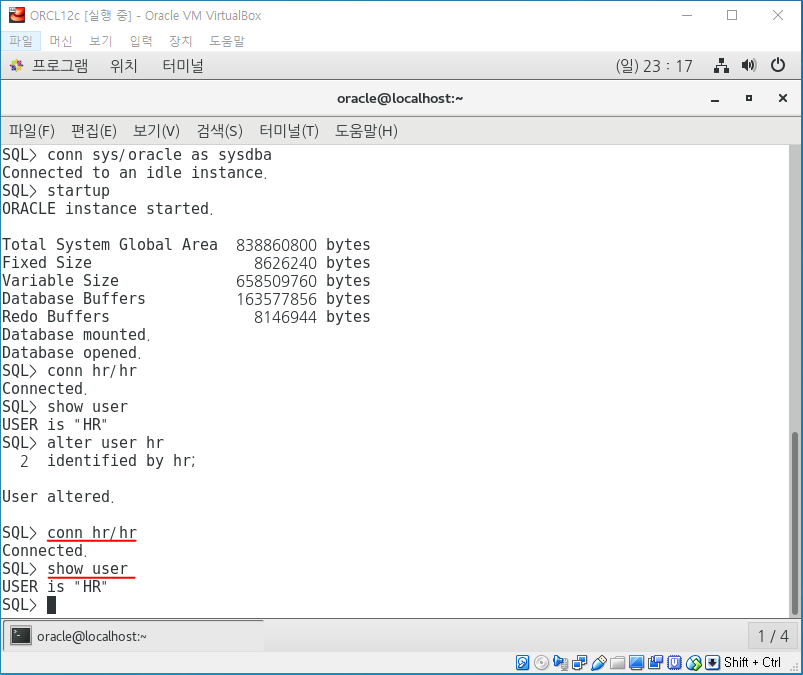
Task: Open terminal 보기(V) menu
Action: [x=156, y=131]
